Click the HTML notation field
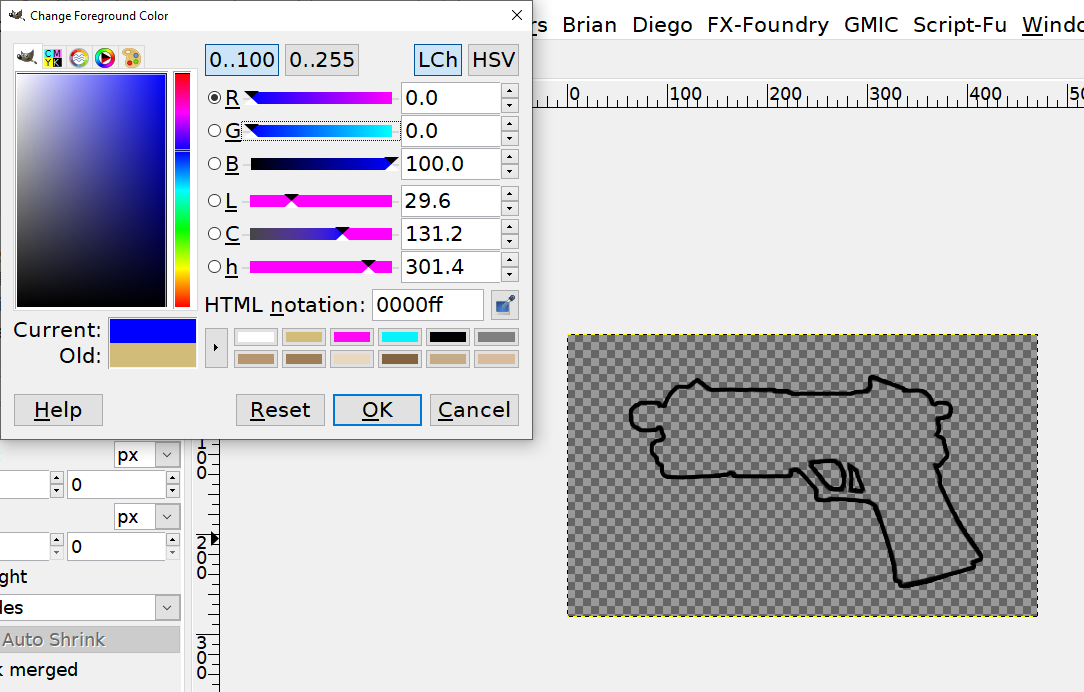 (x=428, y=305)
